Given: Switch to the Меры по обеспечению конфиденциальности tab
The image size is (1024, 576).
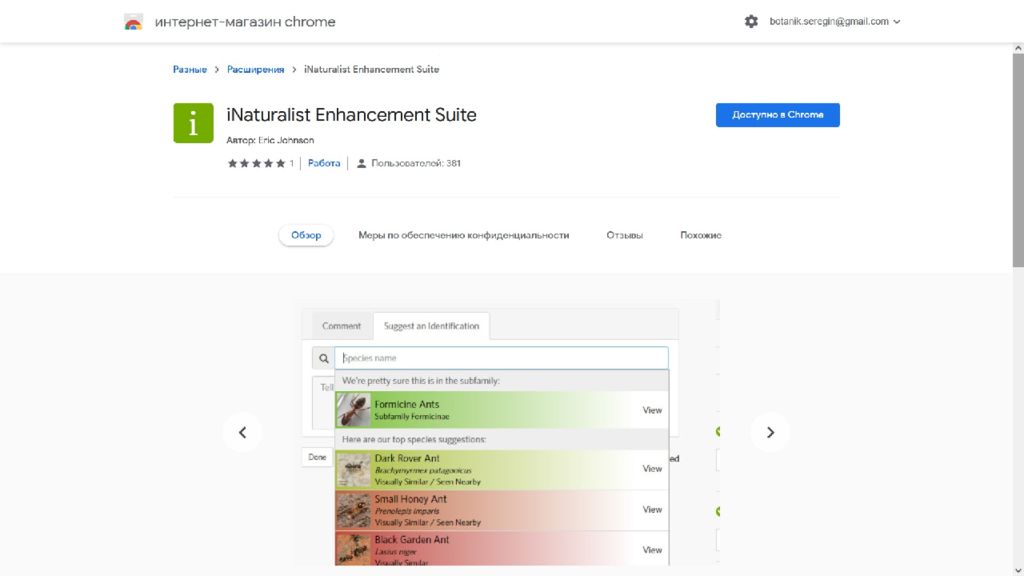Looking at the screenshot, I should coord(464,235).
